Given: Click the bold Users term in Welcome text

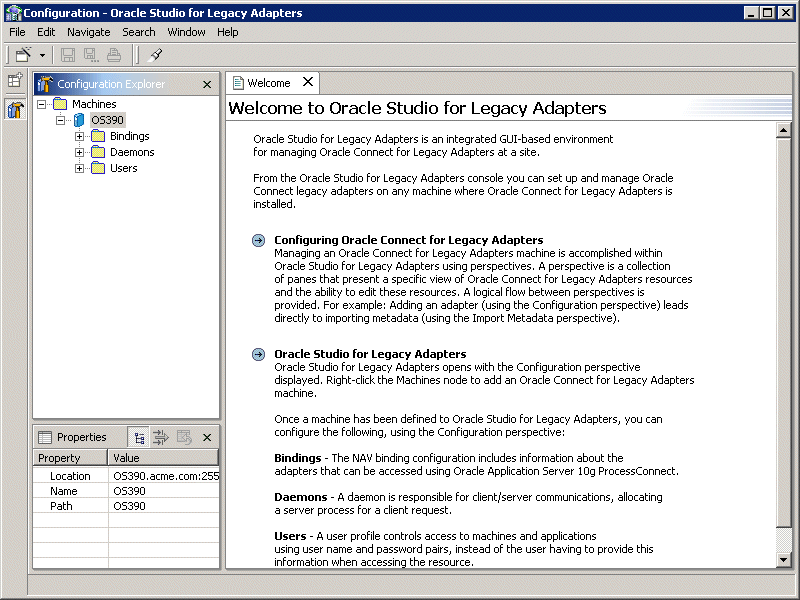Looking at the screenshot, I should (x=290, y=536).
